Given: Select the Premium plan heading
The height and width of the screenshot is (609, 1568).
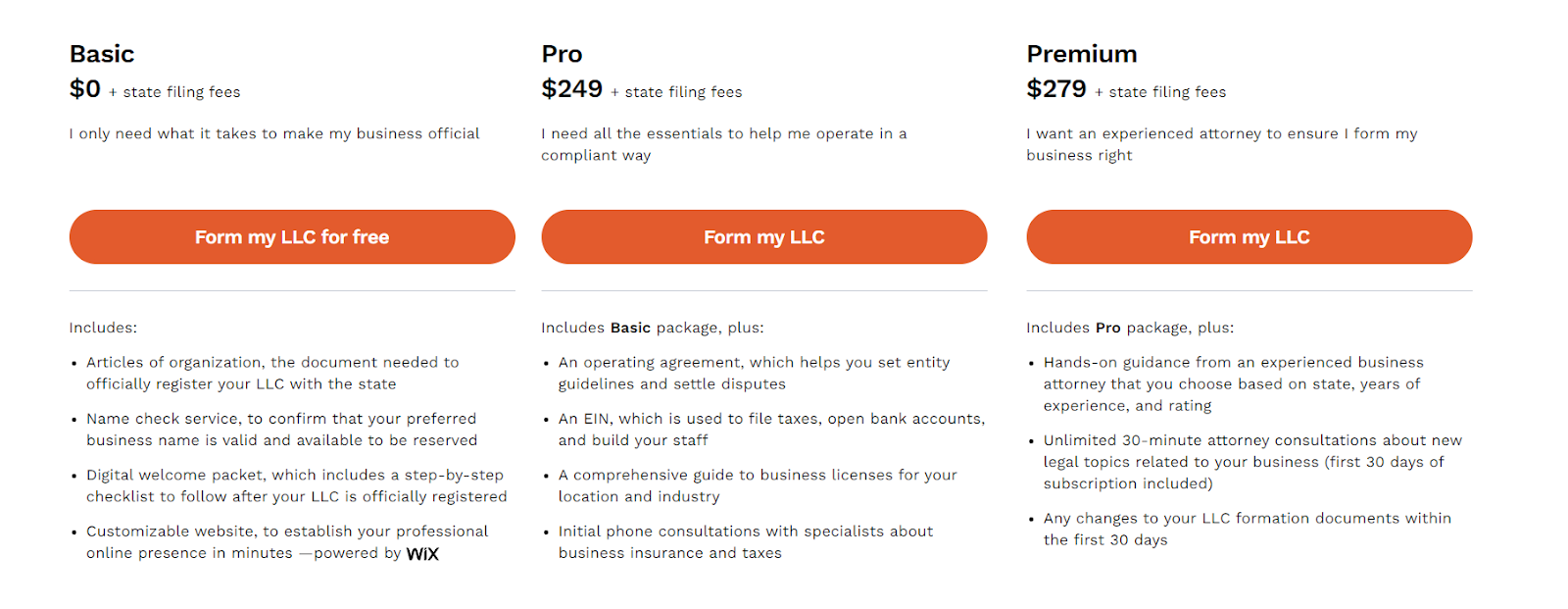Looking at the screenshot, I should pyautogui.click(x=1082, y=54).
